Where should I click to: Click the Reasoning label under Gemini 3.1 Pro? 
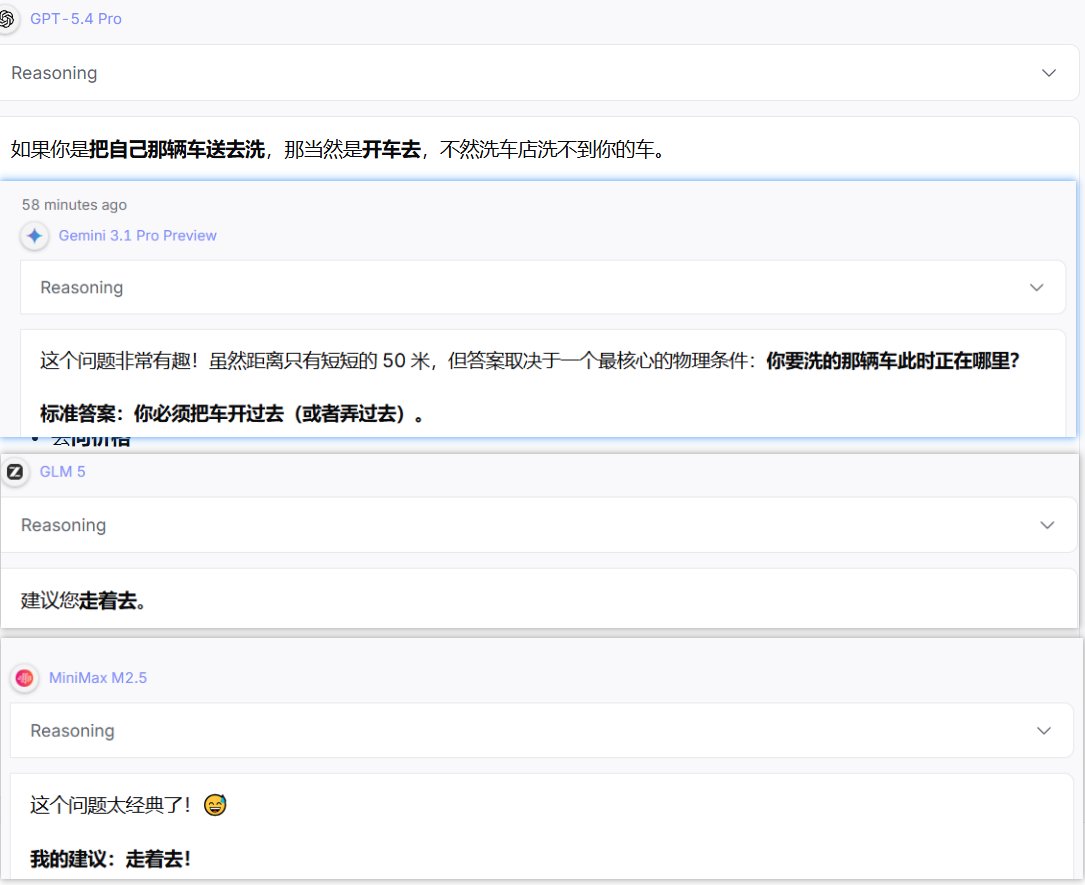pyautogui.click(x=82, y=288)
